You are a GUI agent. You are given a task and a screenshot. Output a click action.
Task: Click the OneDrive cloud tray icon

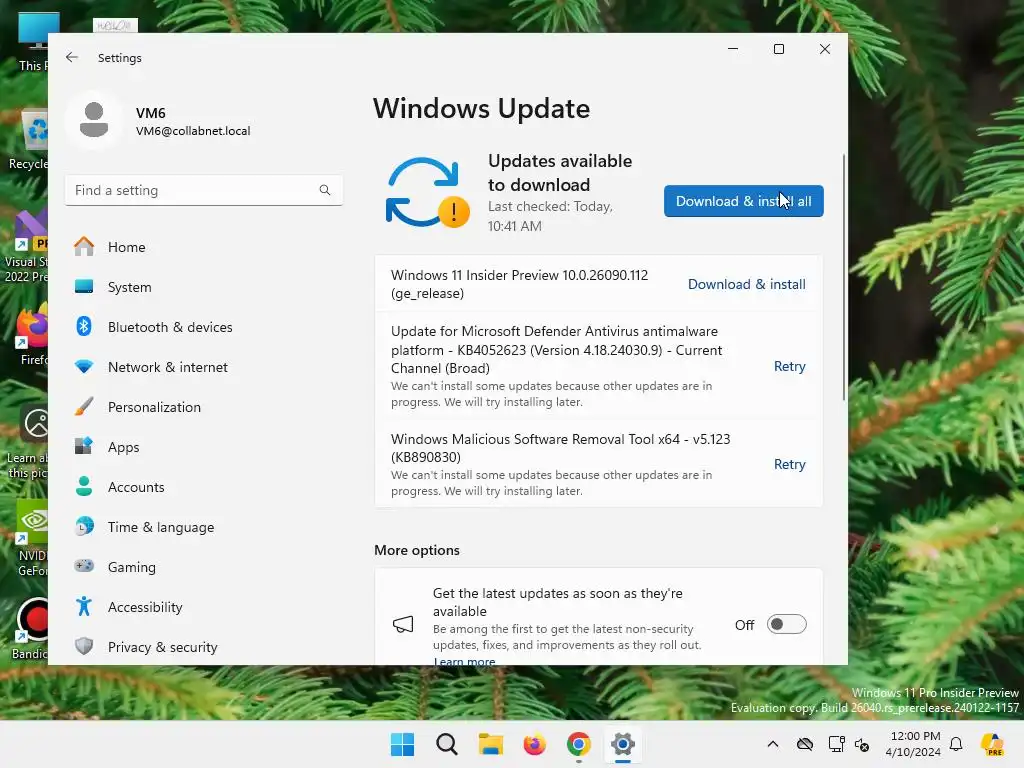click(805, 744)
